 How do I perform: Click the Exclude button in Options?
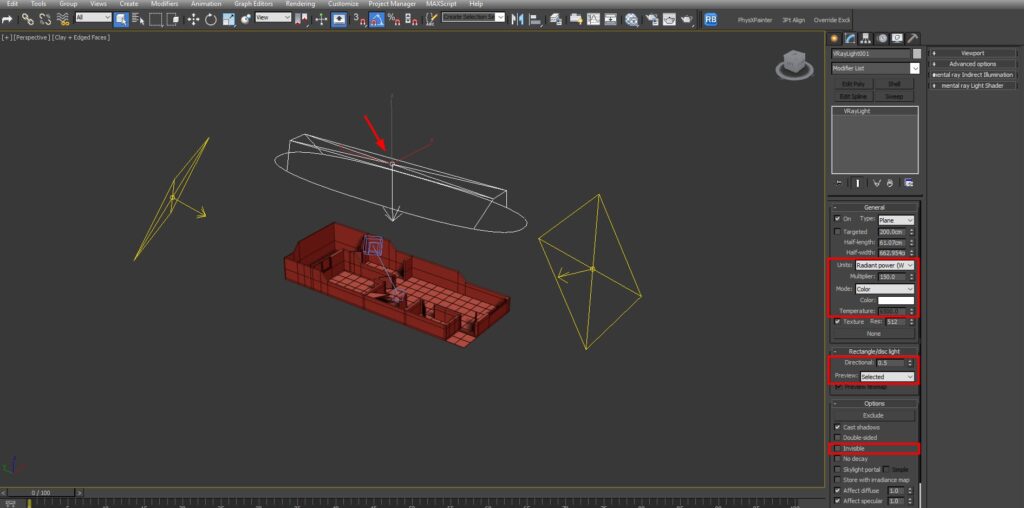coord(873,415)
